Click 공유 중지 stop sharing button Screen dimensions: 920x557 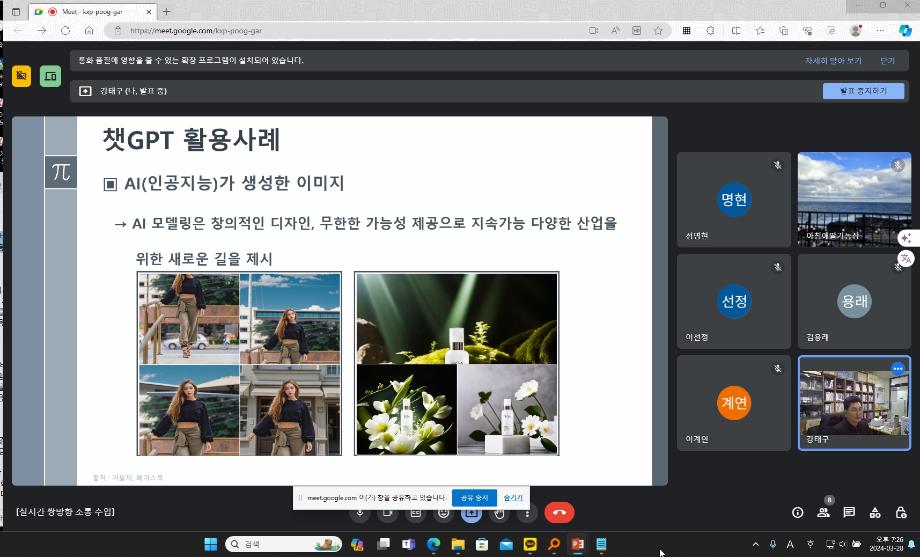tap(474, 498)
